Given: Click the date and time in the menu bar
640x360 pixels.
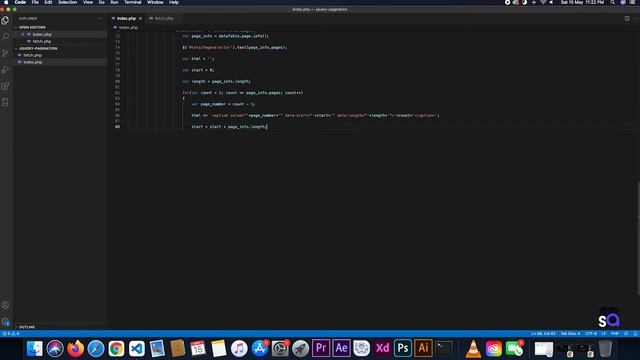Looking at the screenshot, I should tap(582, 2).
